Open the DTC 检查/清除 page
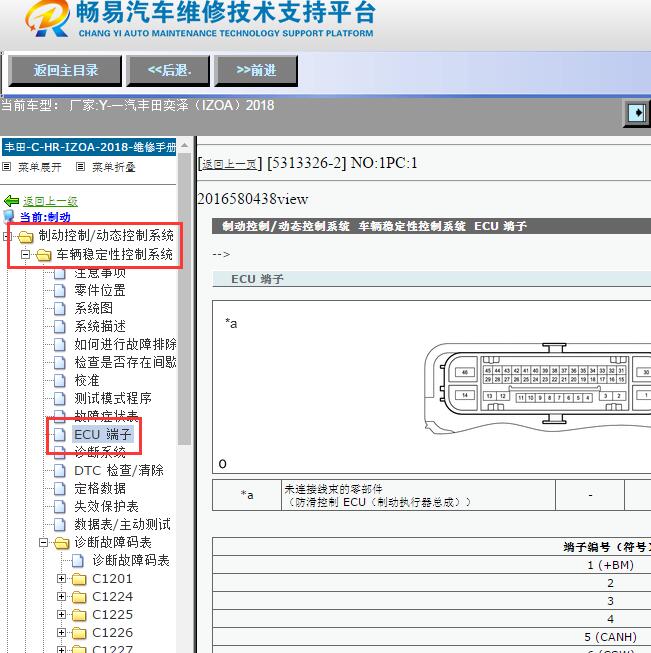The image size is (651, 653). (119, 471)
